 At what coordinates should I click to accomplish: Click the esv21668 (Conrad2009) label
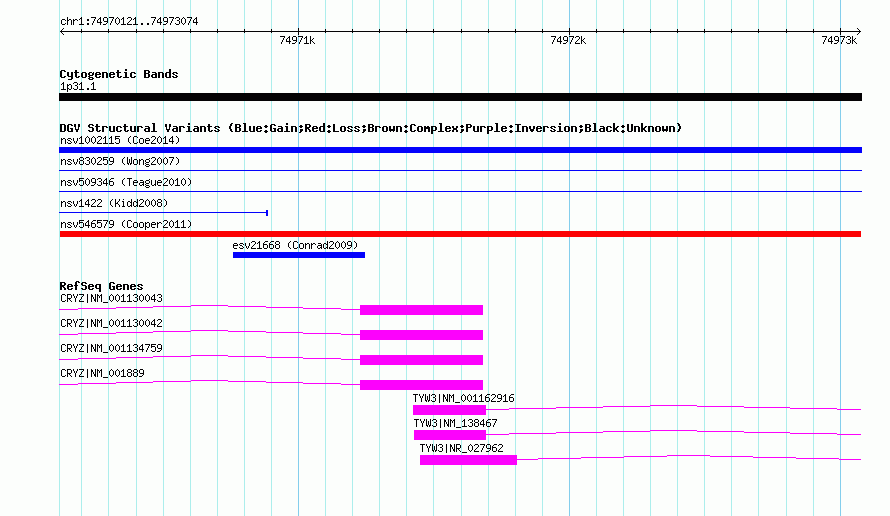point(295,245)
